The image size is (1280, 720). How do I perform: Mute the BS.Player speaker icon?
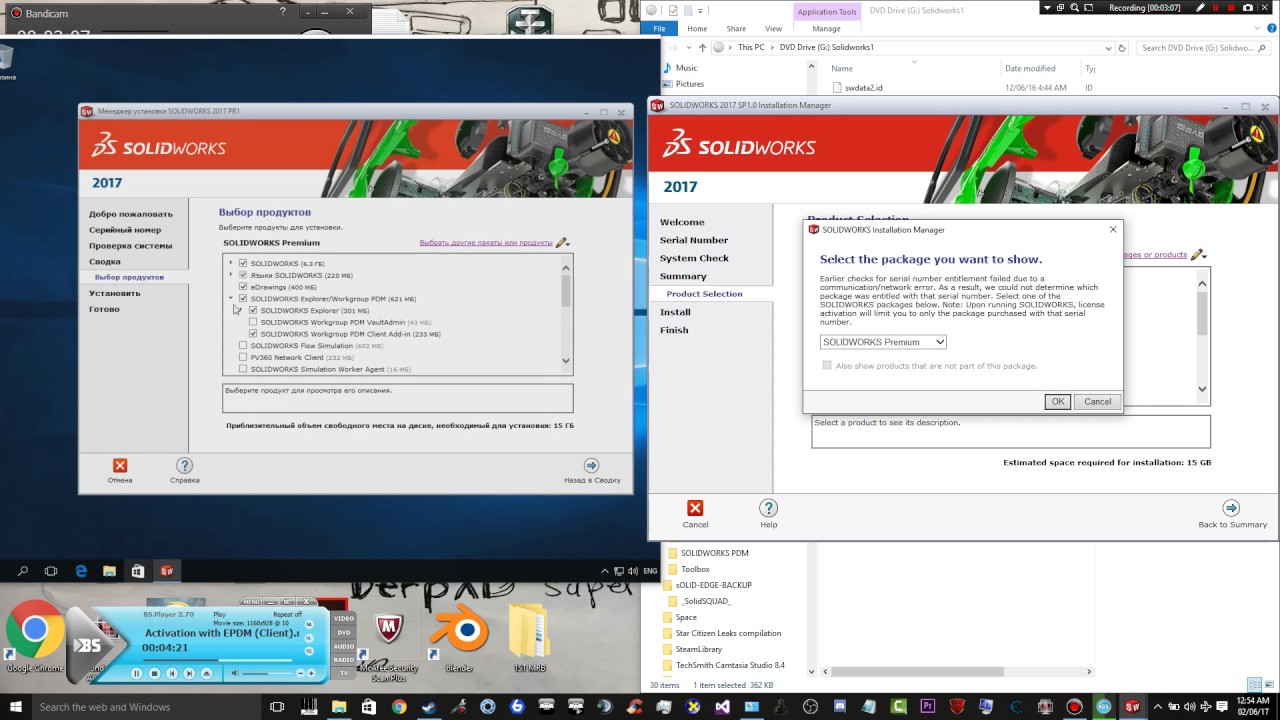click(x=235, y=673)
